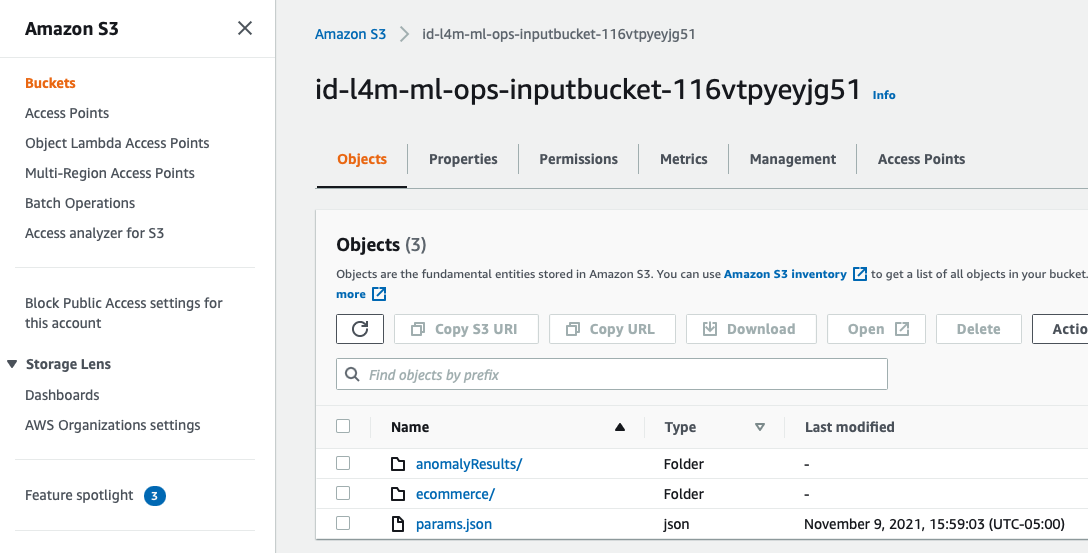Open the Management tab
The width and height of the screenshot is (1088, 553).
[792, 159]
